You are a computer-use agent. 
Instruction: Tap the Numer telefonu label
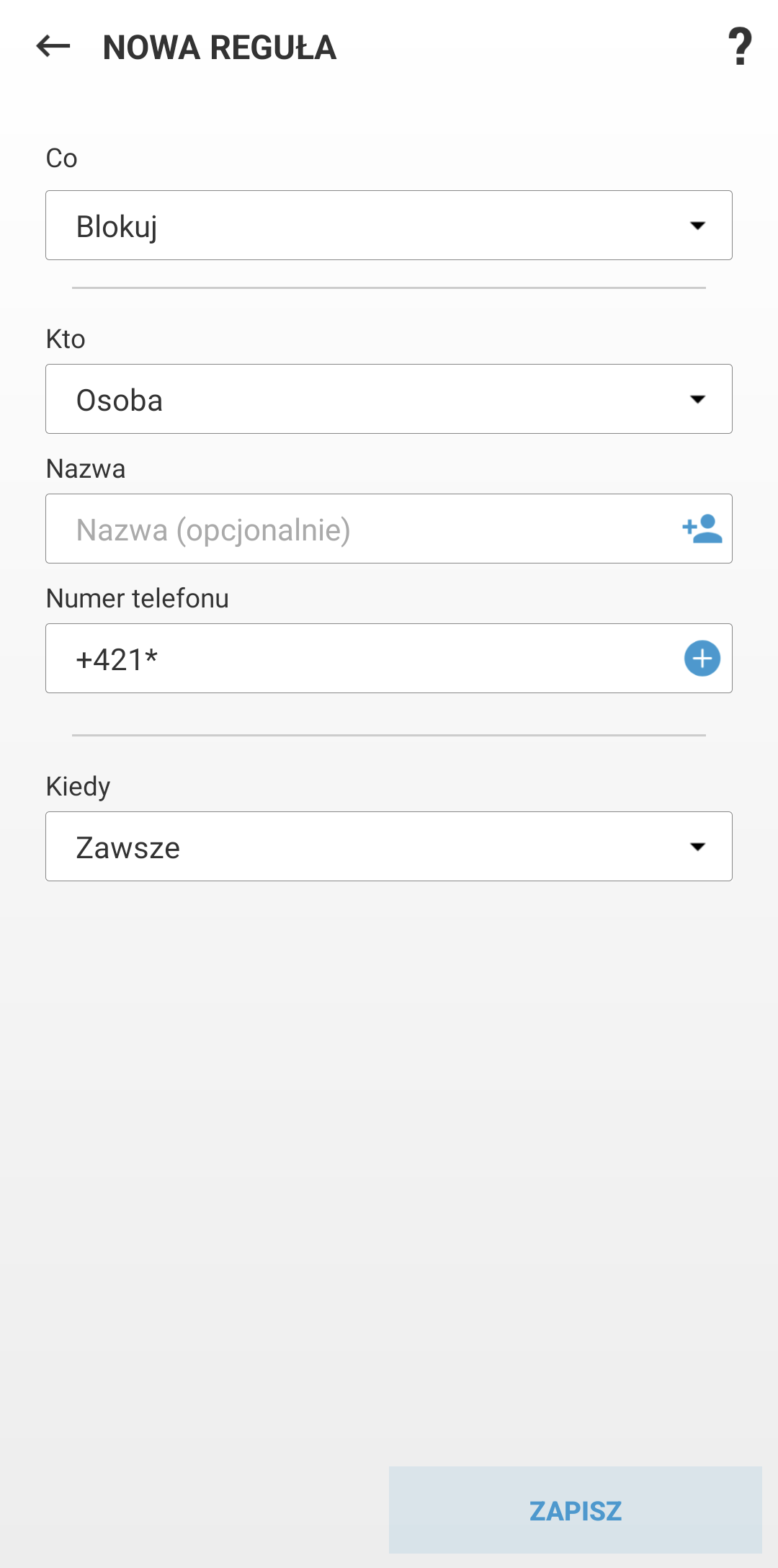[138, 599]
